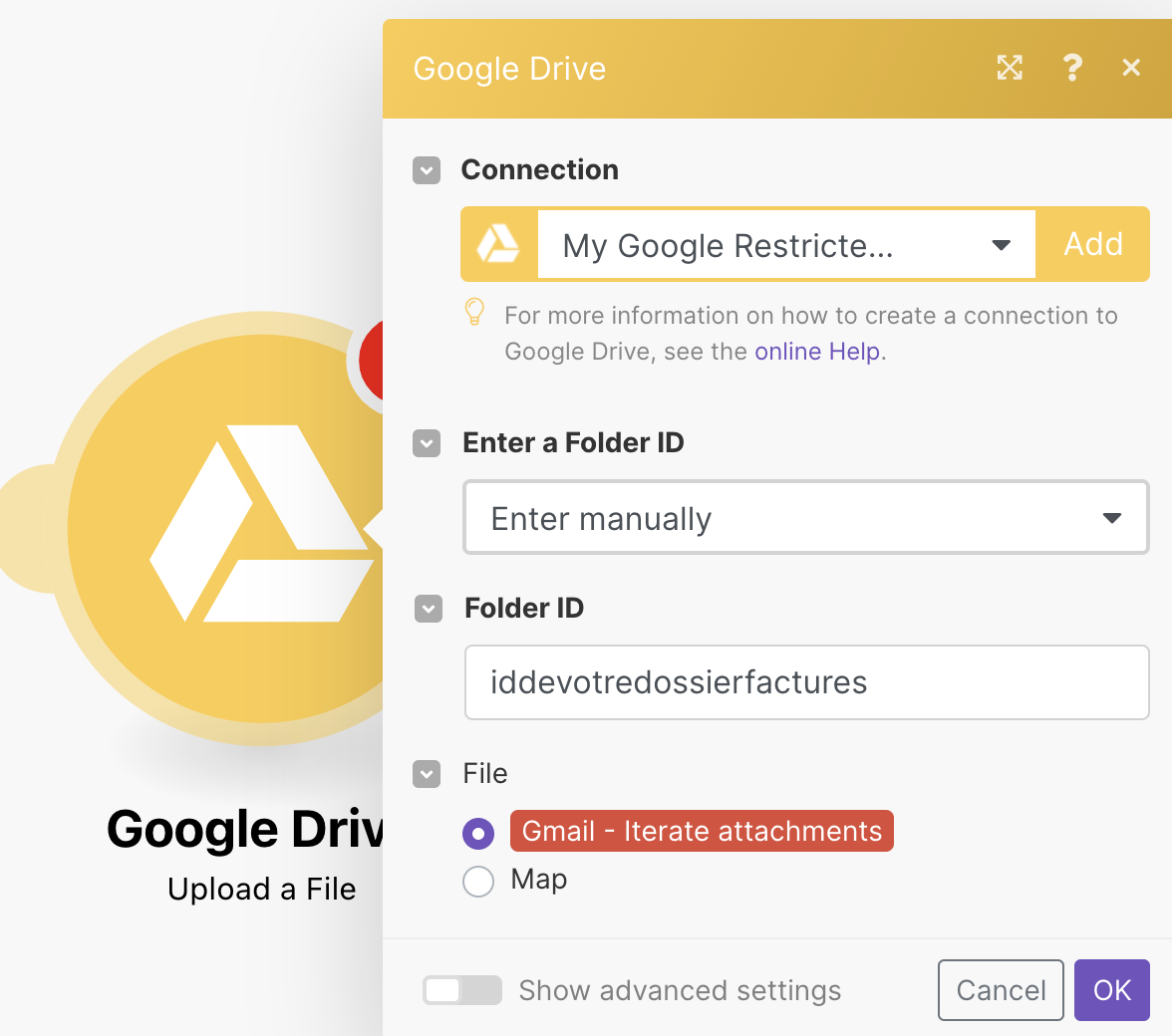Open help via the question mark icon

coord(1072,68)
